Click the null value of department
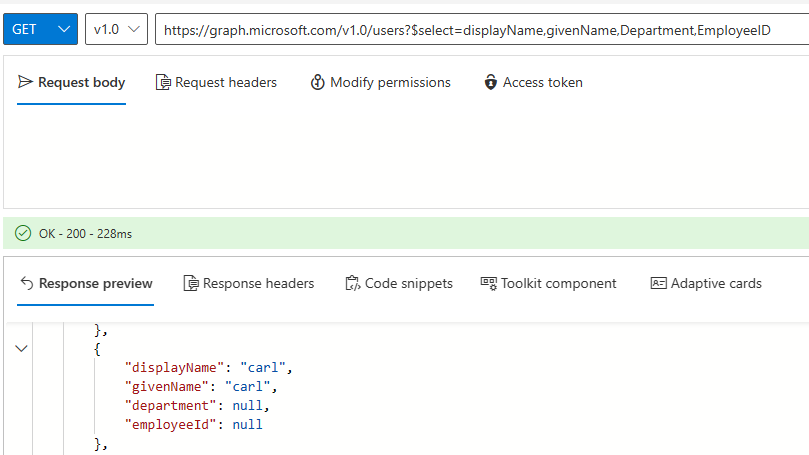Viewport: 809px width, 455px height. 247,406
